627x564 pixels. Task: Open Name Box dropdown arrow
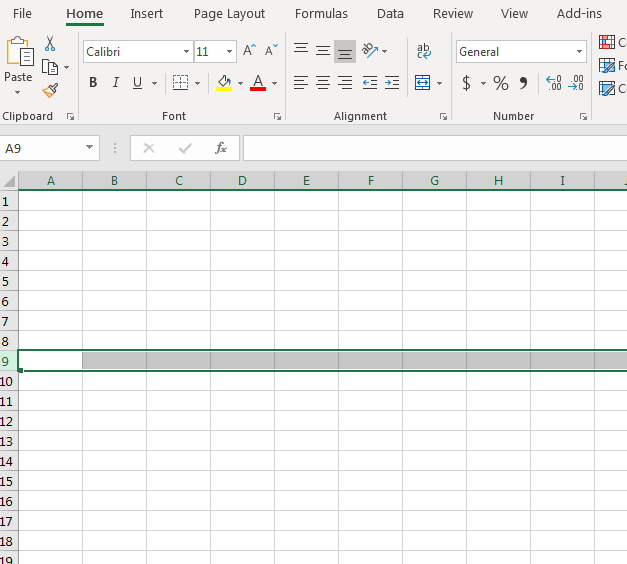point(90,148)
